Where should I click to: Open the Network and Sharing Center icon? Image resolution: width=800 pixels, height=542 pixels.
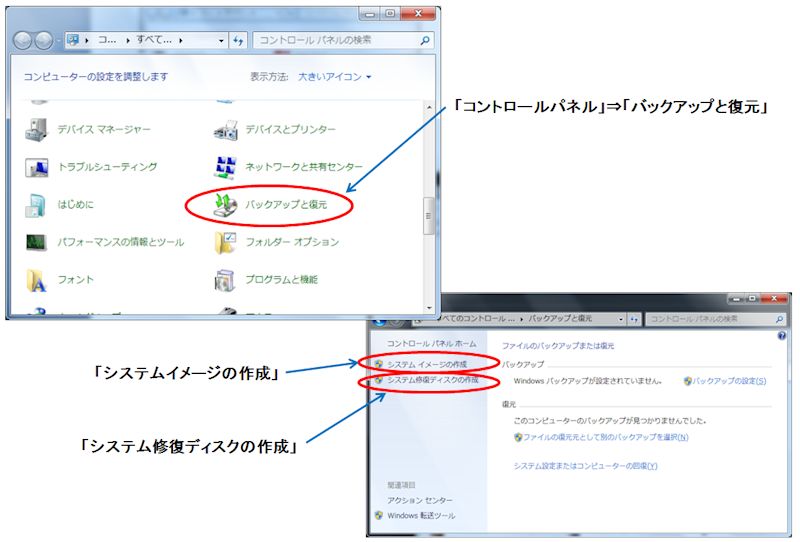pos(225,167)
